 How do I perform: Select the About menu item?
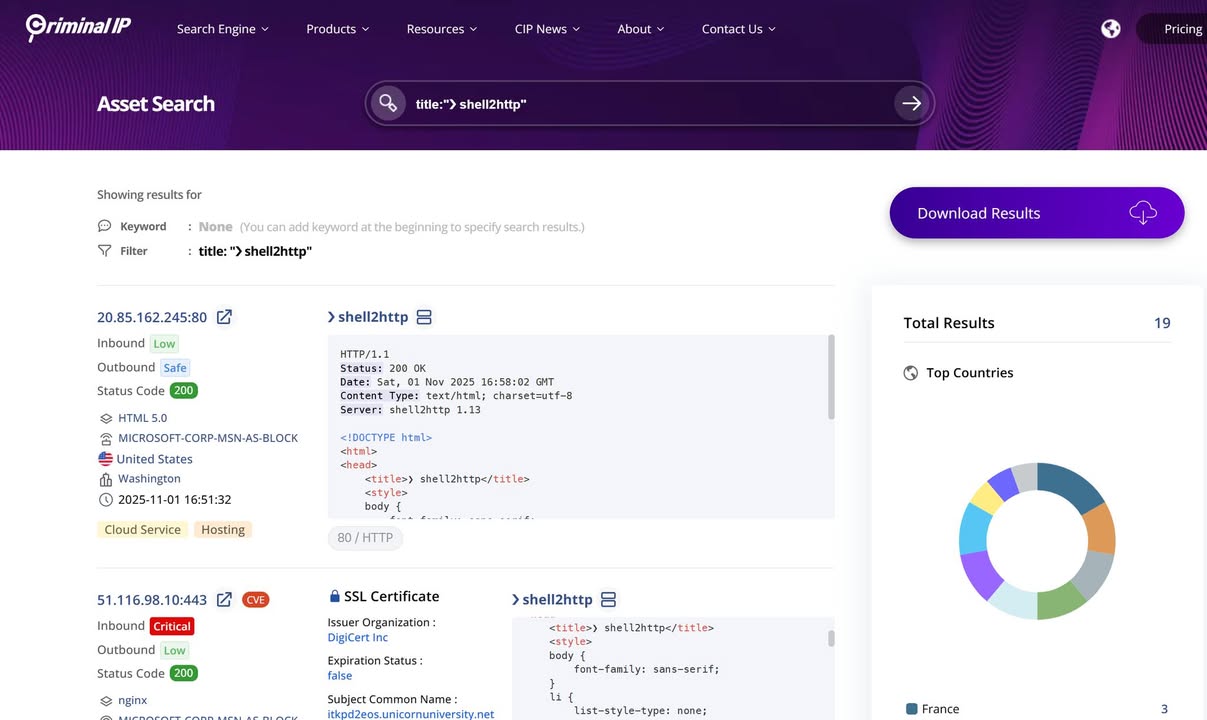tap(640, 28)
